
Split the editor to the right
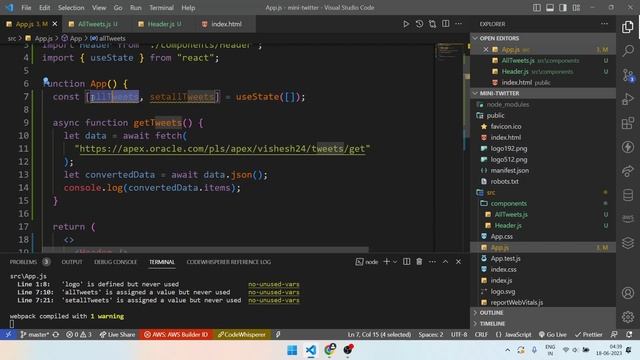(x=445, y=24)
